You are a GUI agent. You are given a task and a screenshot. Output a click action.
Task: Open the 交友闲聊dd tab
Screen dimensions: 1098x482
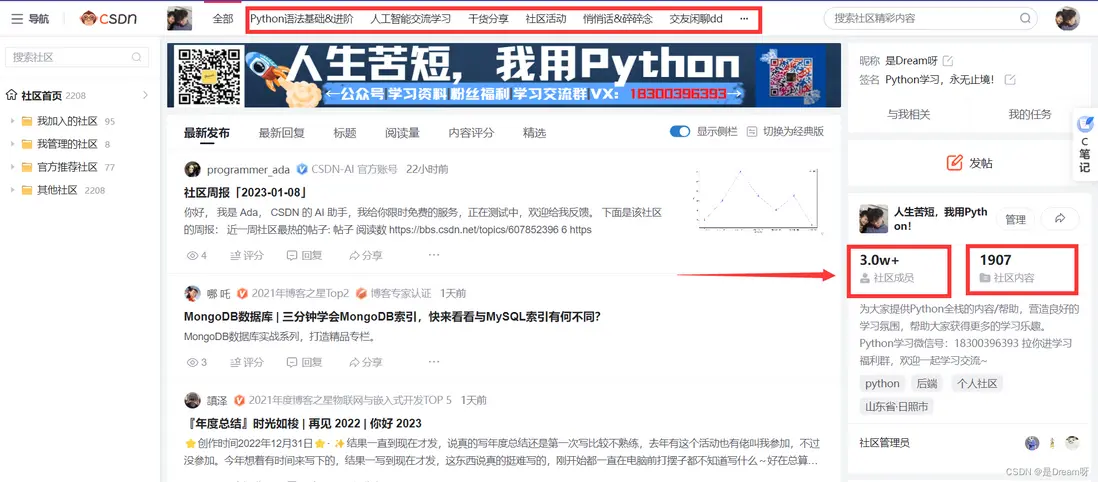(696, 19)
